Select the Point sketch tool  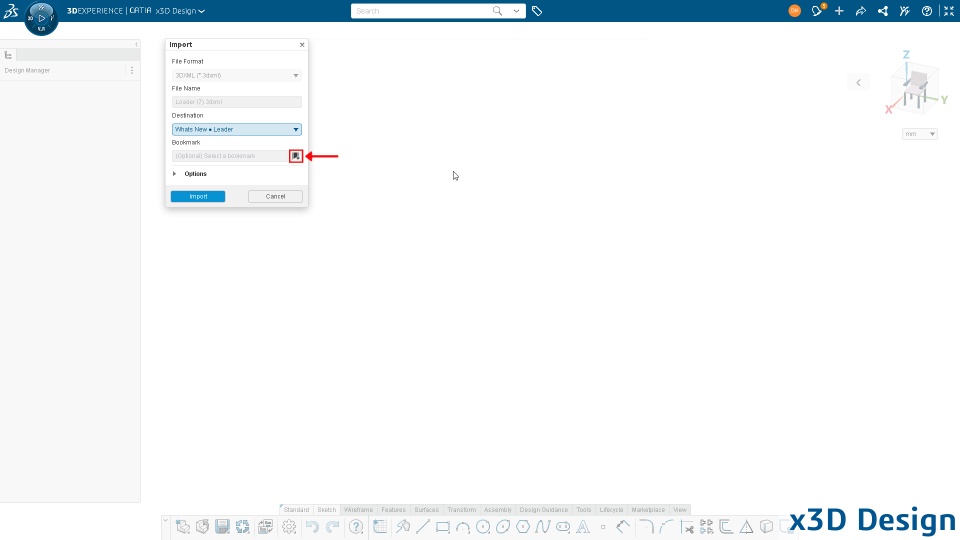[x=603, y=527]
